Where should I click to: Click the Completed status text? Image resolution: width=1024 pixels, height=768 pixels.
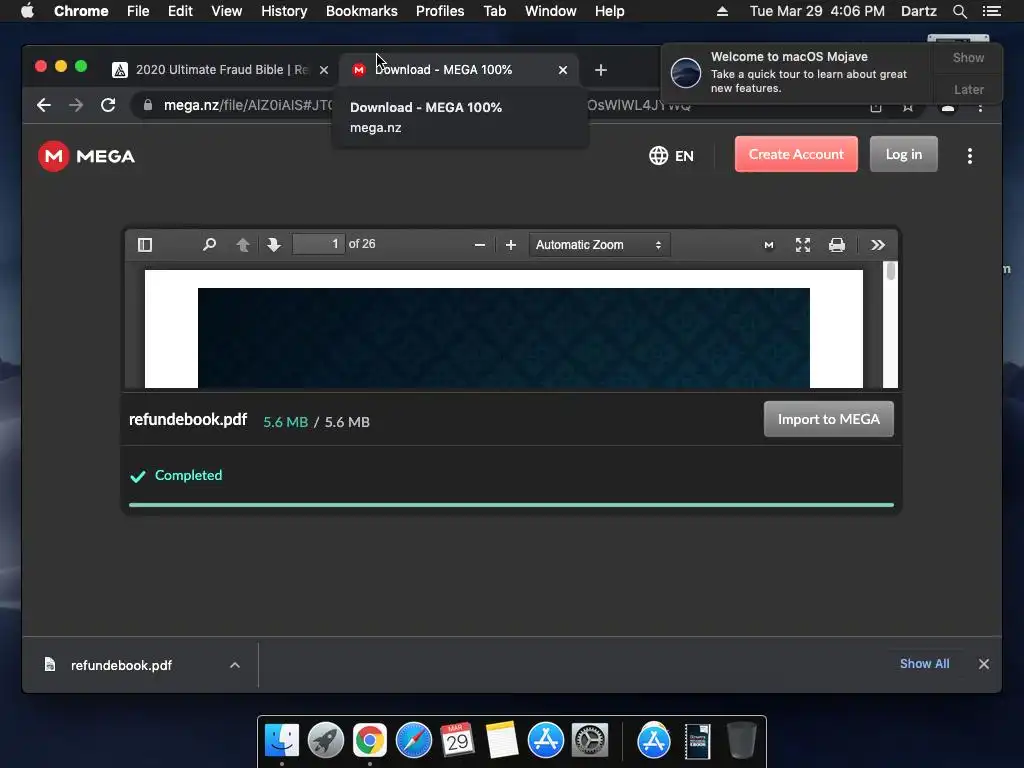pyautogui.click(x=188, y=475)
